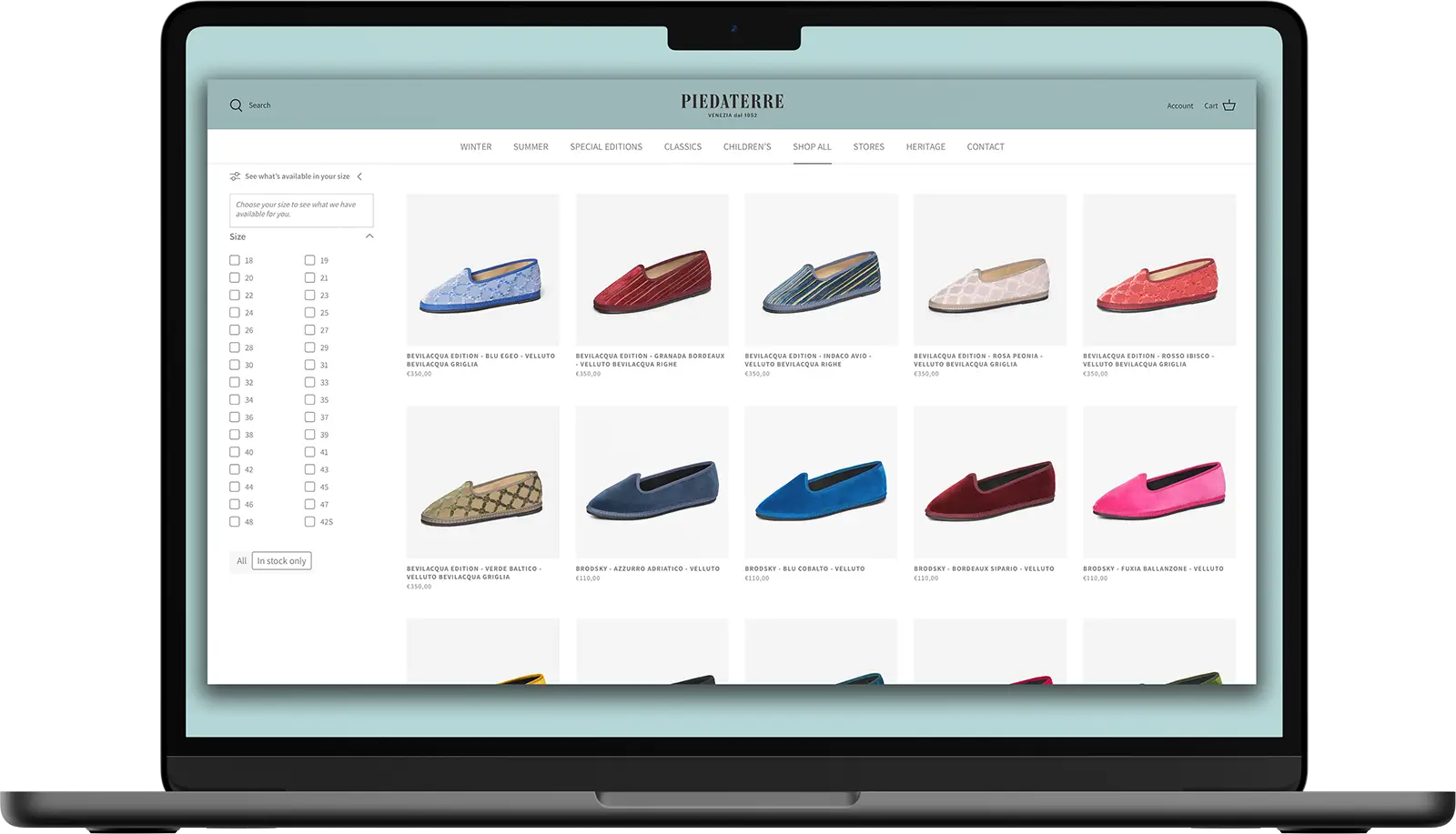Open Rosa Peonia slipper image

990,269
